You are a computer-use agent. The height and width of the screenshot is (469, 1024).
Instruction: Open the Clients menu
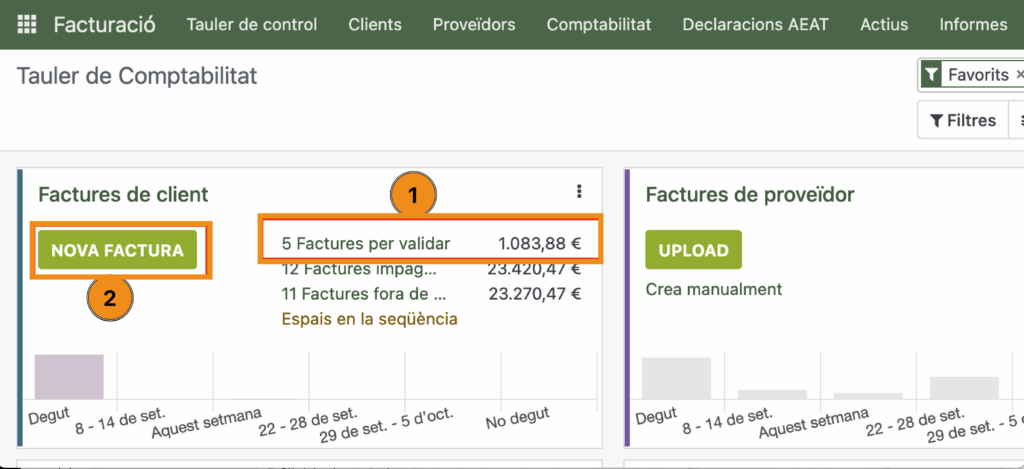[375, 24]
